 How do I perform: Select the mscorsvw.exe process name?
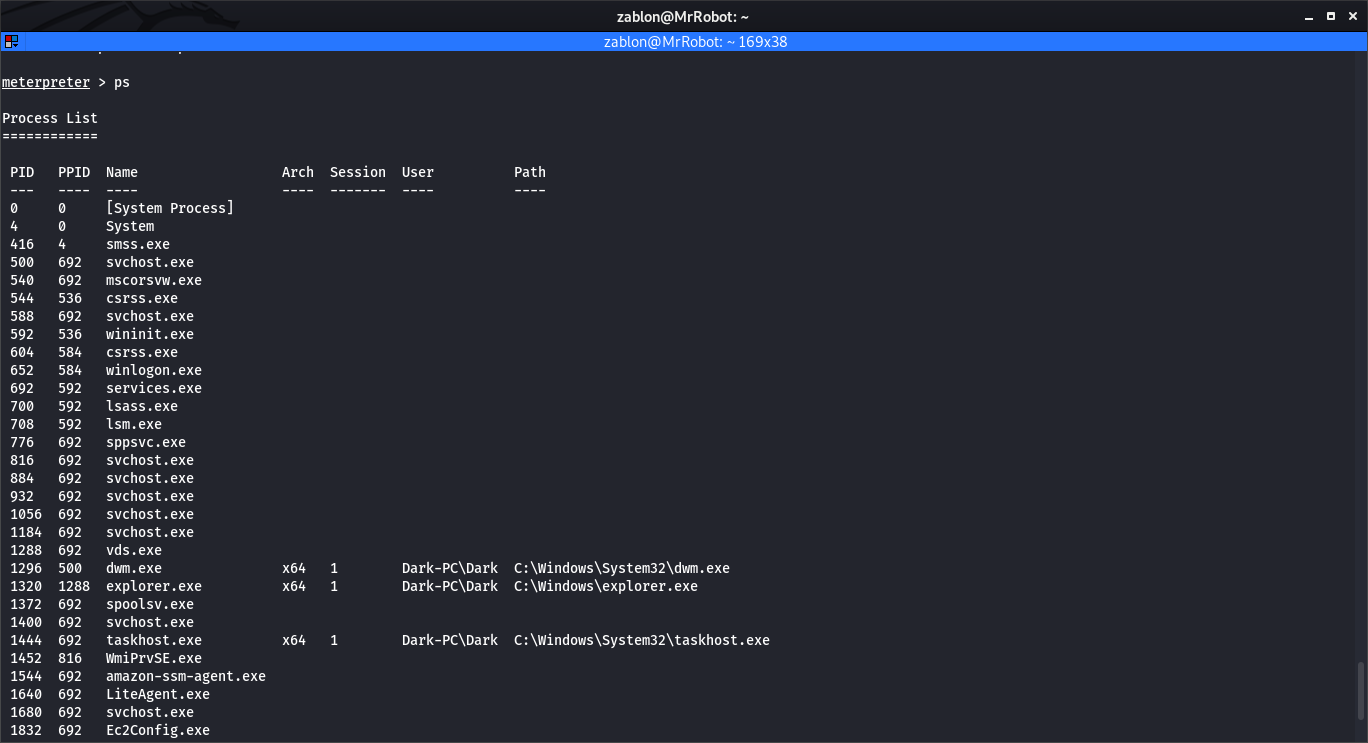tap(154, 280)
